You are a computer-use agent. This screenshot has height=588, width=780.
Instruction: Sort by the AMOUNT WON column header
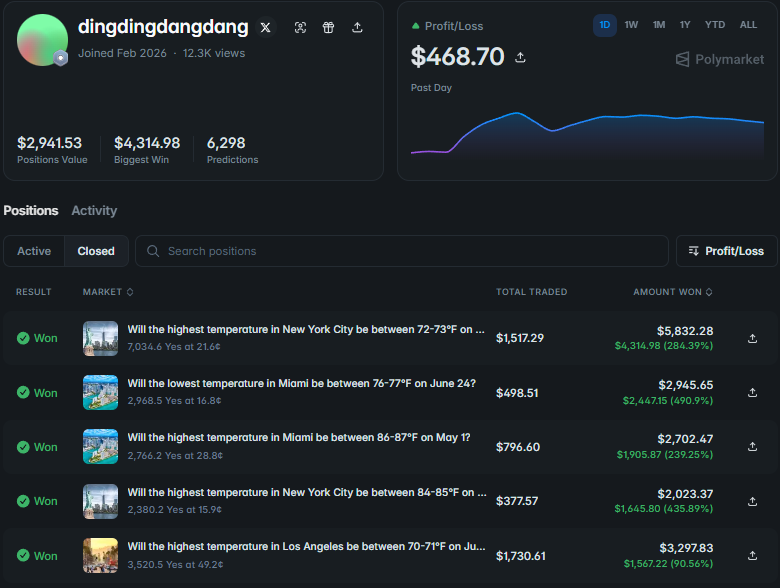(x=673, y=292)
